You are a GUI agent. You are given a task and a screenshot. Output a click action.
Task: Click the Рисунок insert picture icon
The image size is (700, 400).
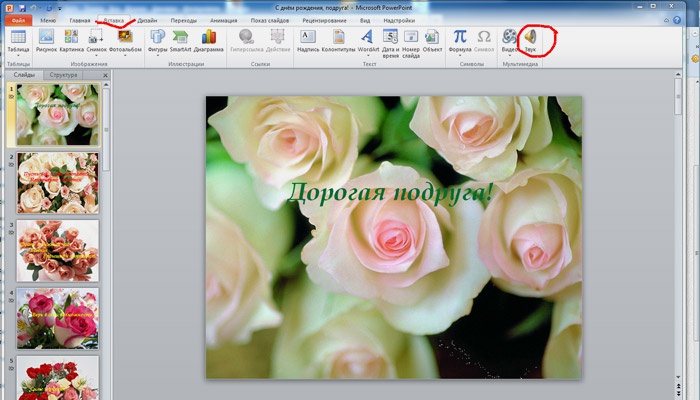click(x=46, y=39)
